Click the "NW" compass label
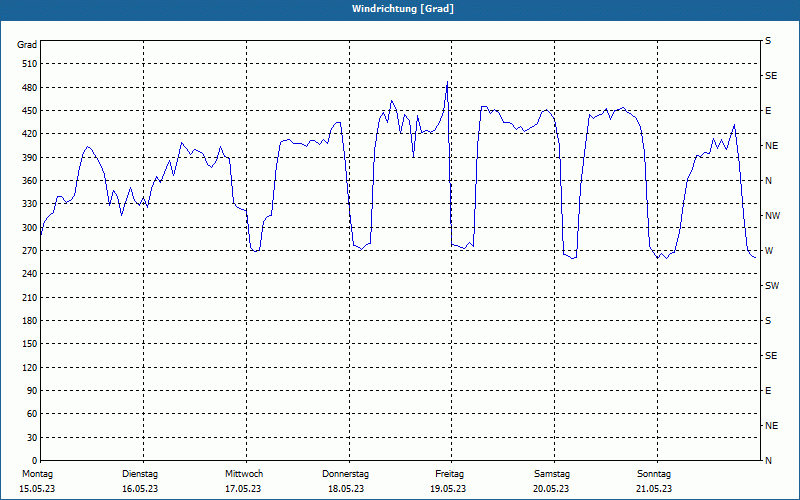 point(773,216)
